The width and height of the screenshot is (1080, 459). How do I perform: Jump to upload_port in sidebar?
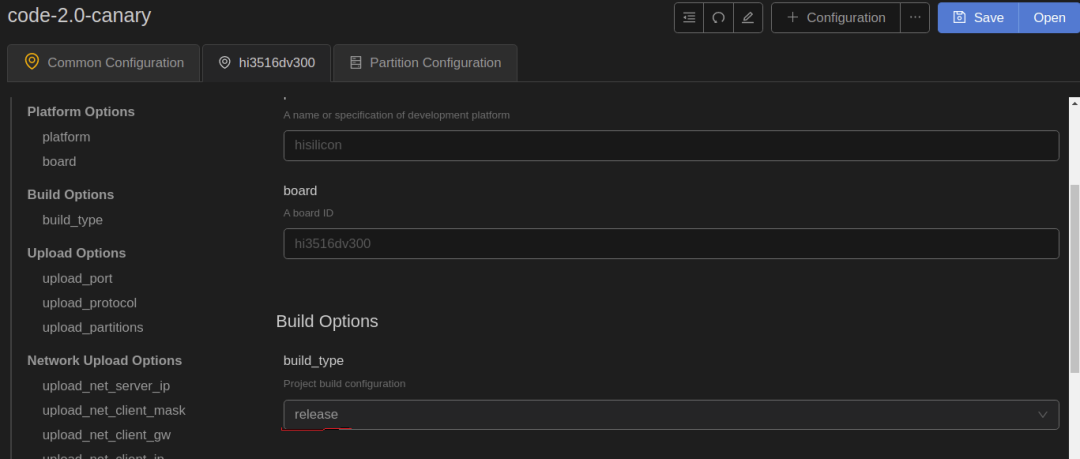(77, 278)
